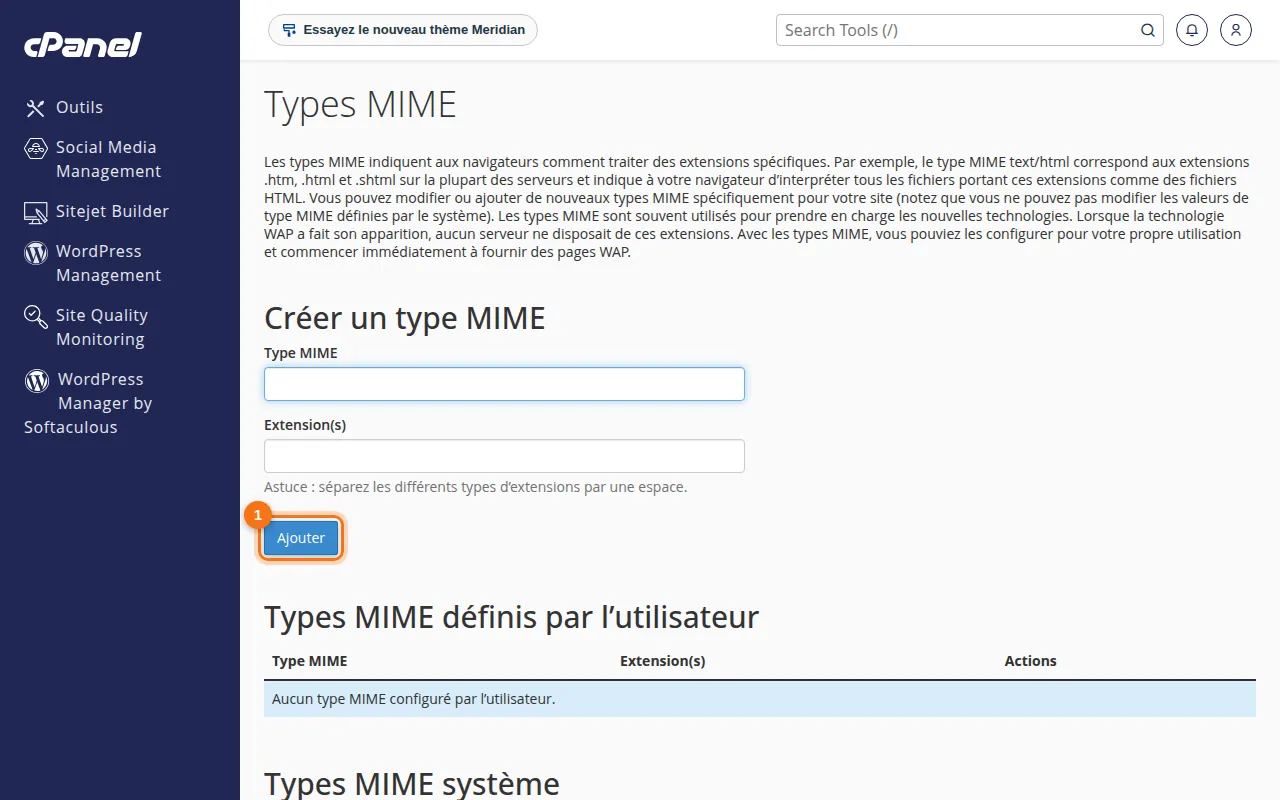Open the Site Quality Monitoring magnifier icon
Viewport: 1280px width, 800px height.
coord(36,317)
